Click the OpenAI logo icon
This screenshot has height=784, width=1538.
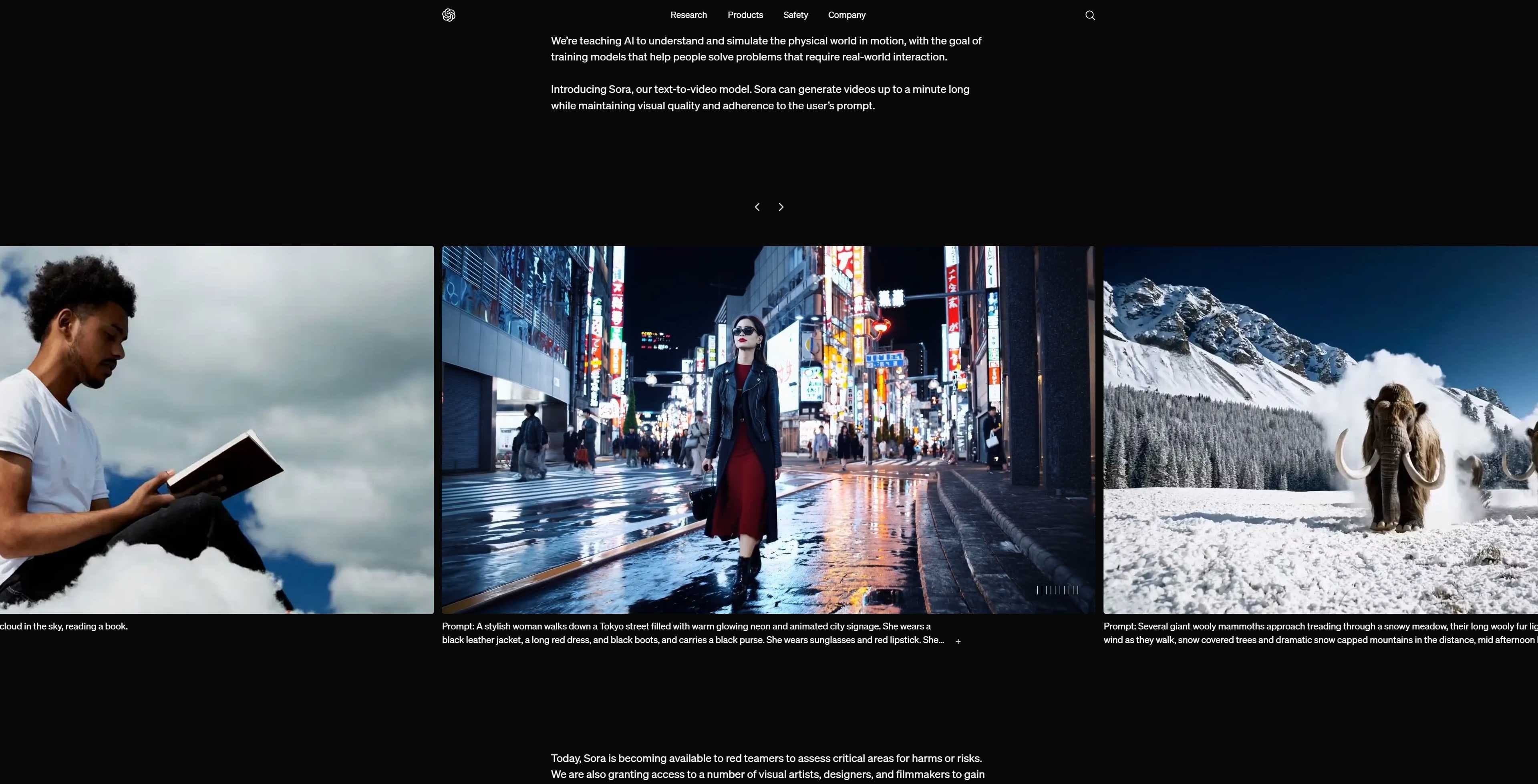click(449, 15)
